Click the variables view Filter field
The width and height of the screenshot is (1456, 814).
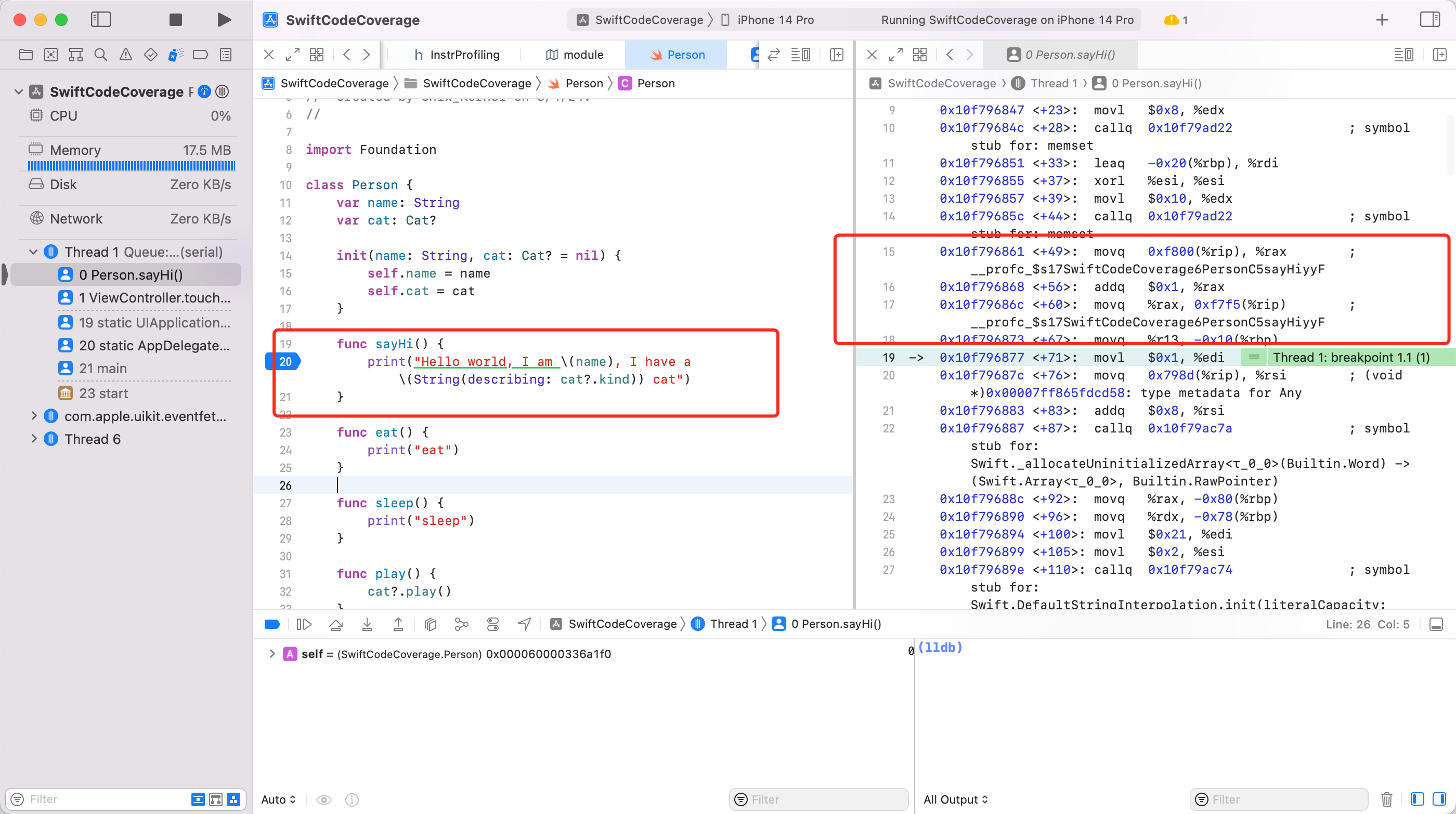818,799
